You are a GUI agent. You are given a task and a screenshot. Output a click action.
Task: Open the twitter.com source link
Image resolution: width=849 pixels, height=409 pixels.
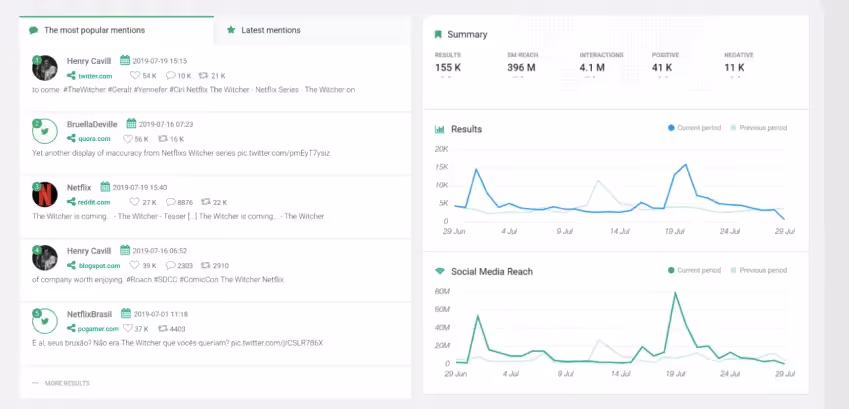pyautogui.click(x=95, y=76)
